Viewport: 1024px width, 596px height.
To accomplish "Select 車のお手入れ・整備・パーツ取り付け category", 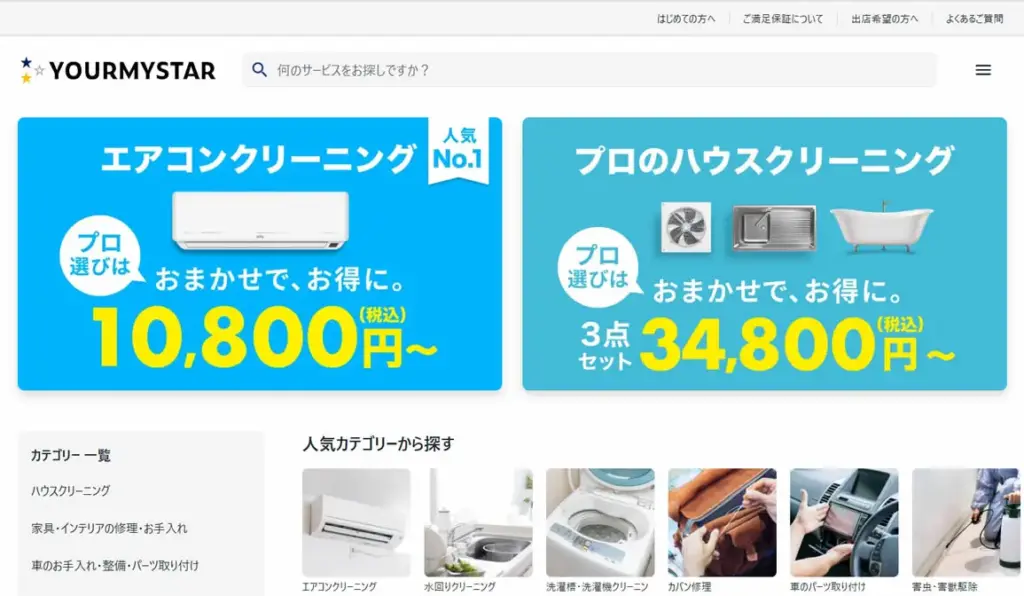I will [115, 565].
